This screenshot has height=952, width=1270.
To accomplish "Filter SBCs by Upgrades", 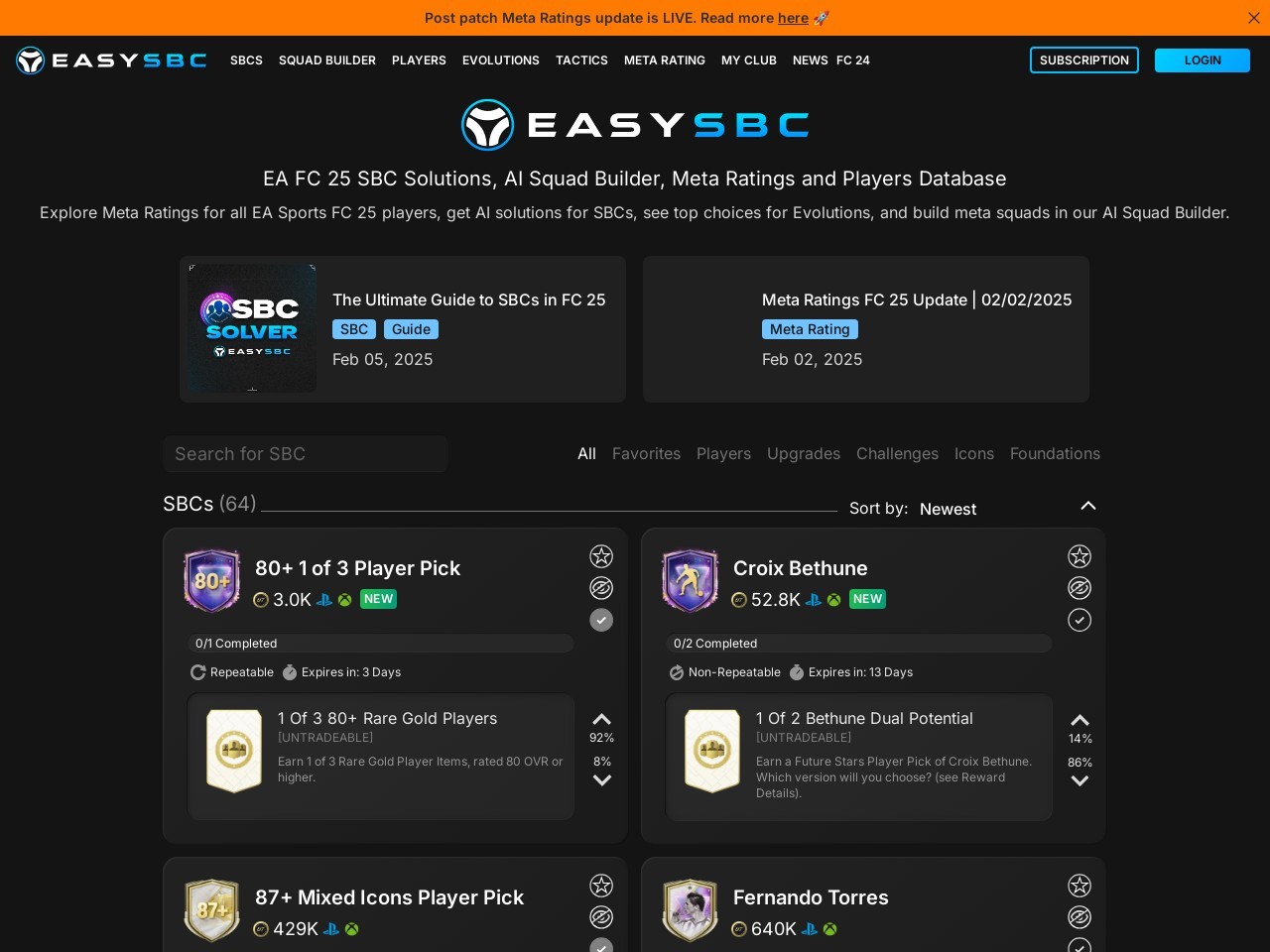I will coord(804,453).
